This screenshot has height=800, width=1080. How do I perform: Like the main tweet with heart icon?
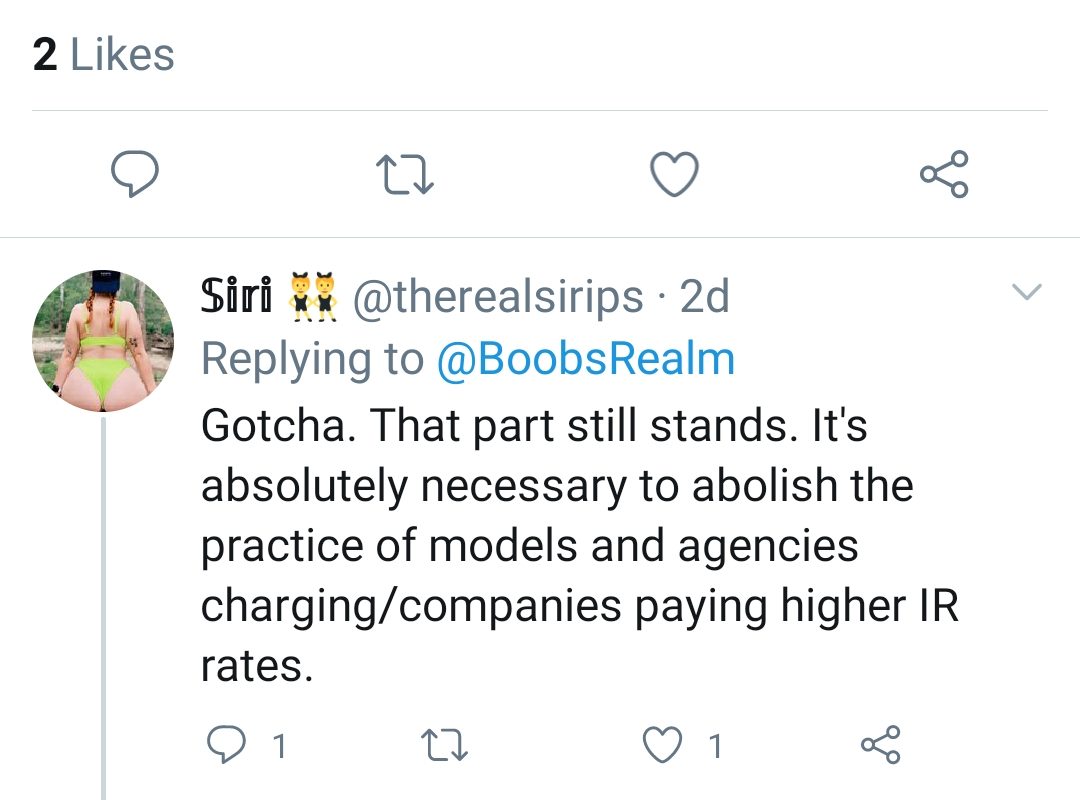point(674,174)
